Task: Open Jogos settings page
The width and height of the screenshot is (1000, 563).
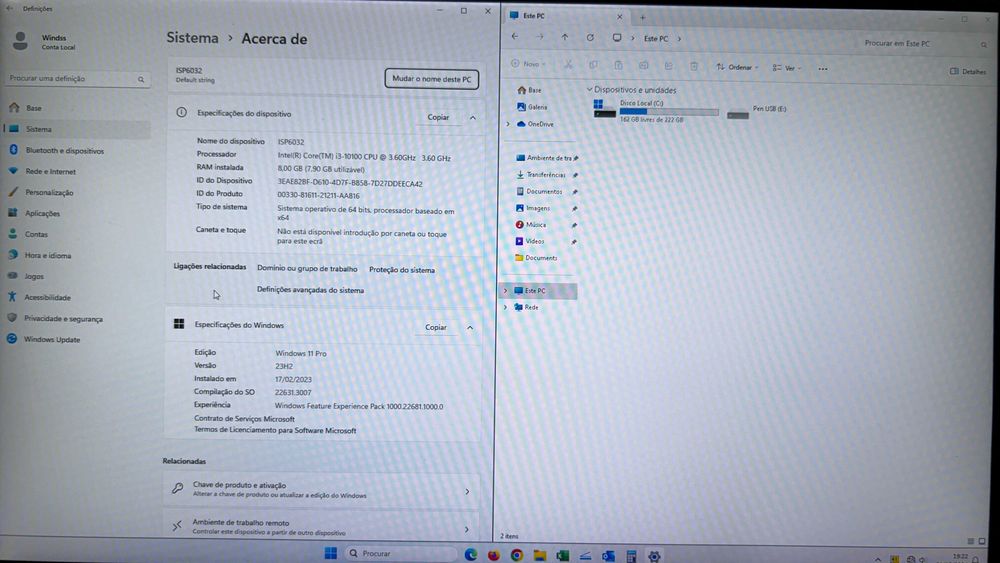Action: 33,277
